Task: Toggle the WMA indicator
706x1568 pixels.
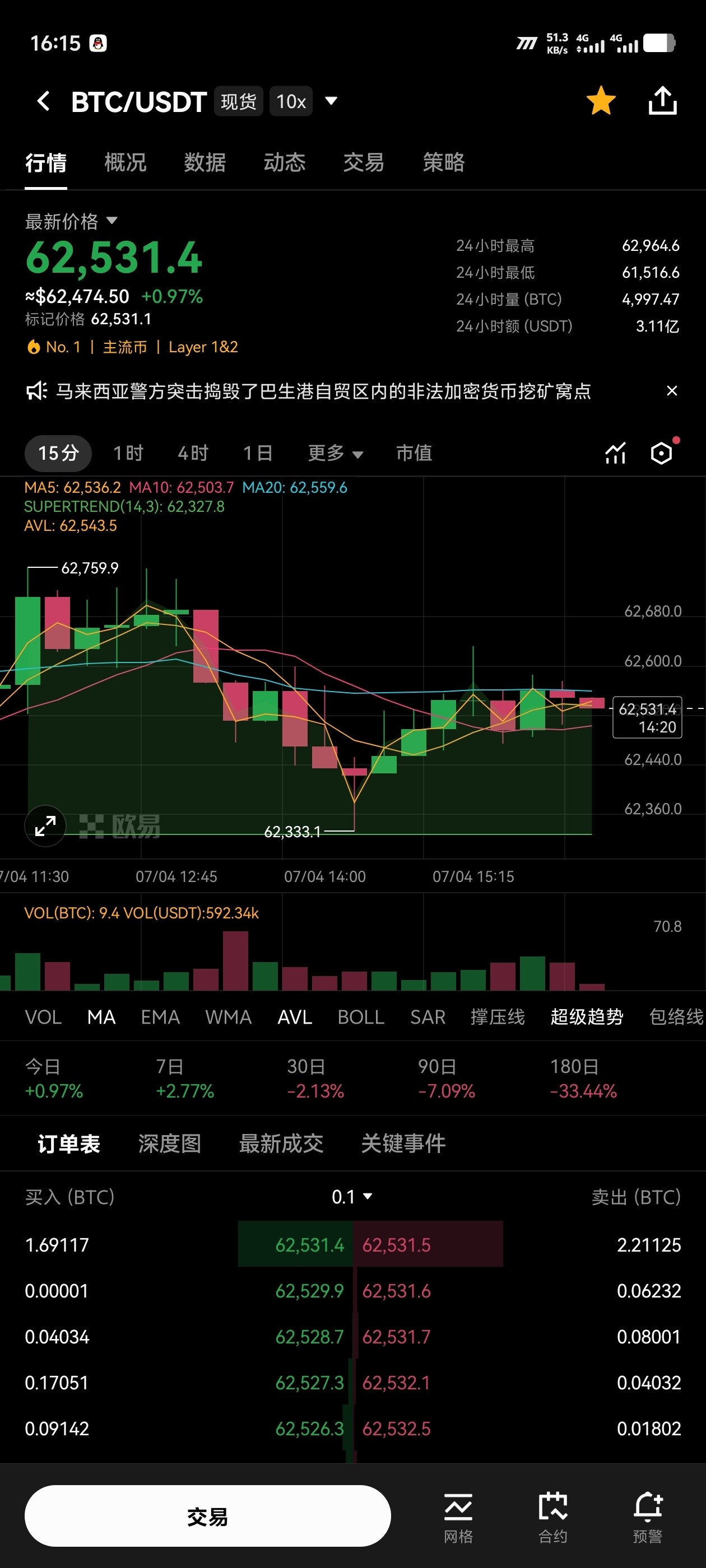Action: pyautogui.click(x=229, y=1016)
